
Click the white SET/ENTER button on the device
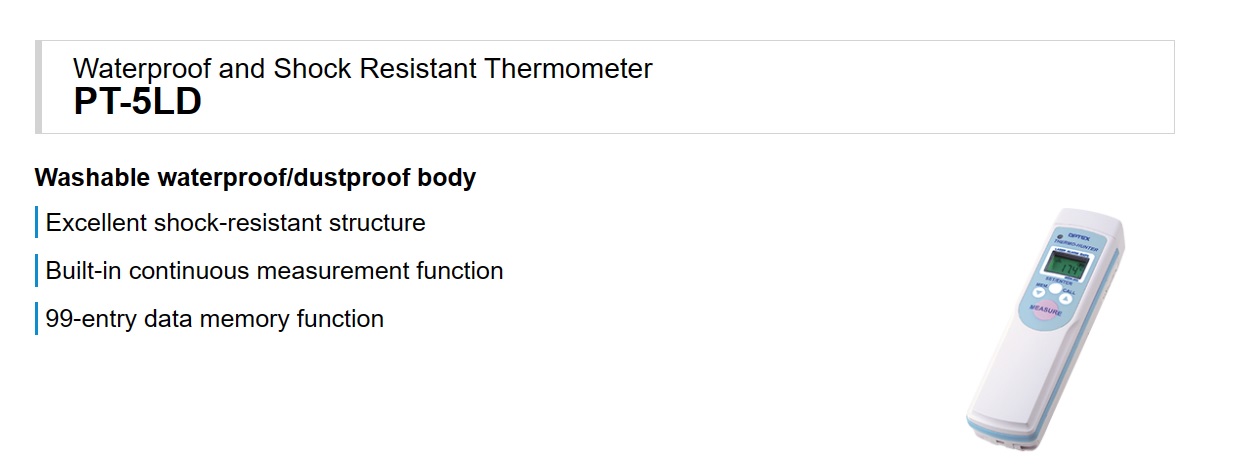point(1055,288)
